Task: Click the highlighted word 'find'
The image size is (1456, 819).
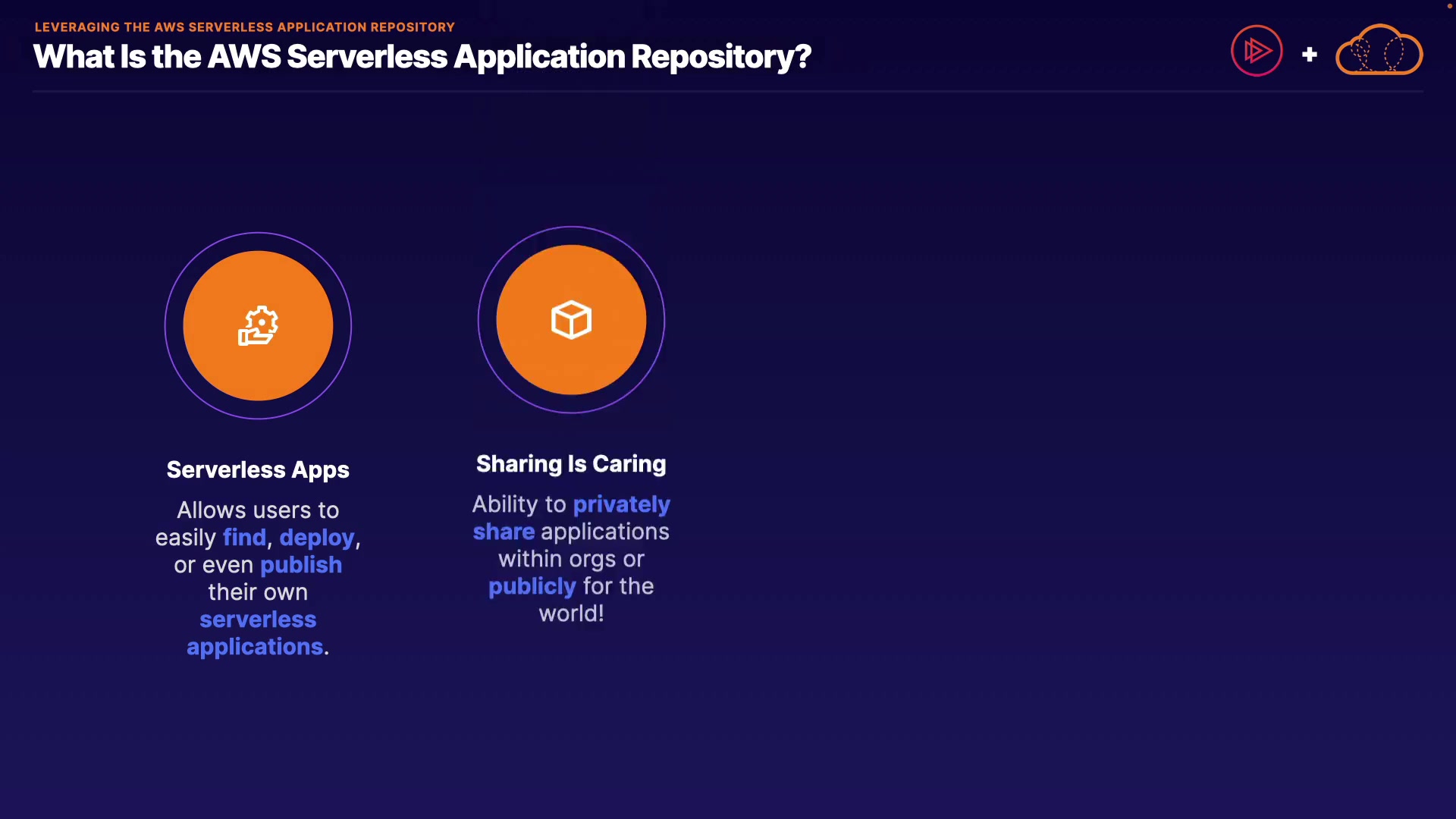Action: [244, 538]
